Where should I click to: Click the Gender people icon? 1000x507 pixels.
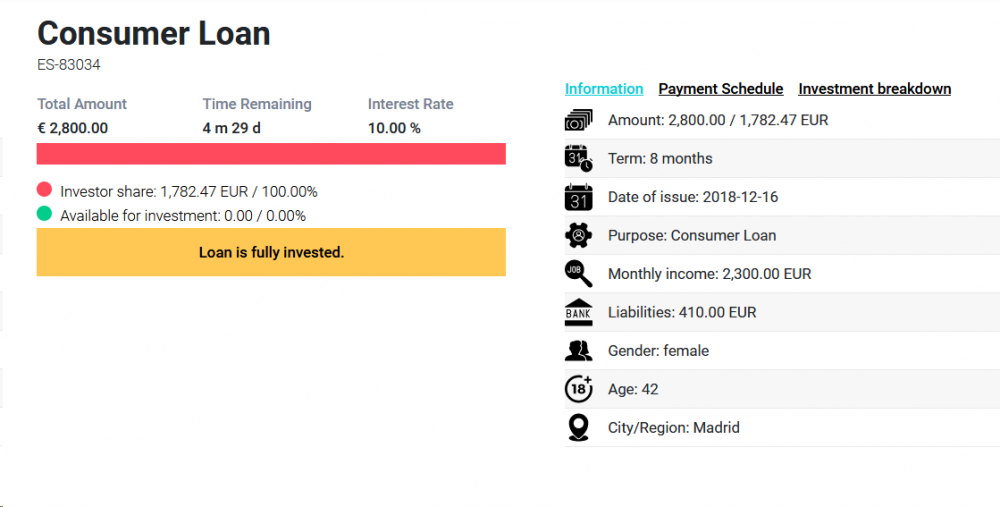(x=579, y=351)
